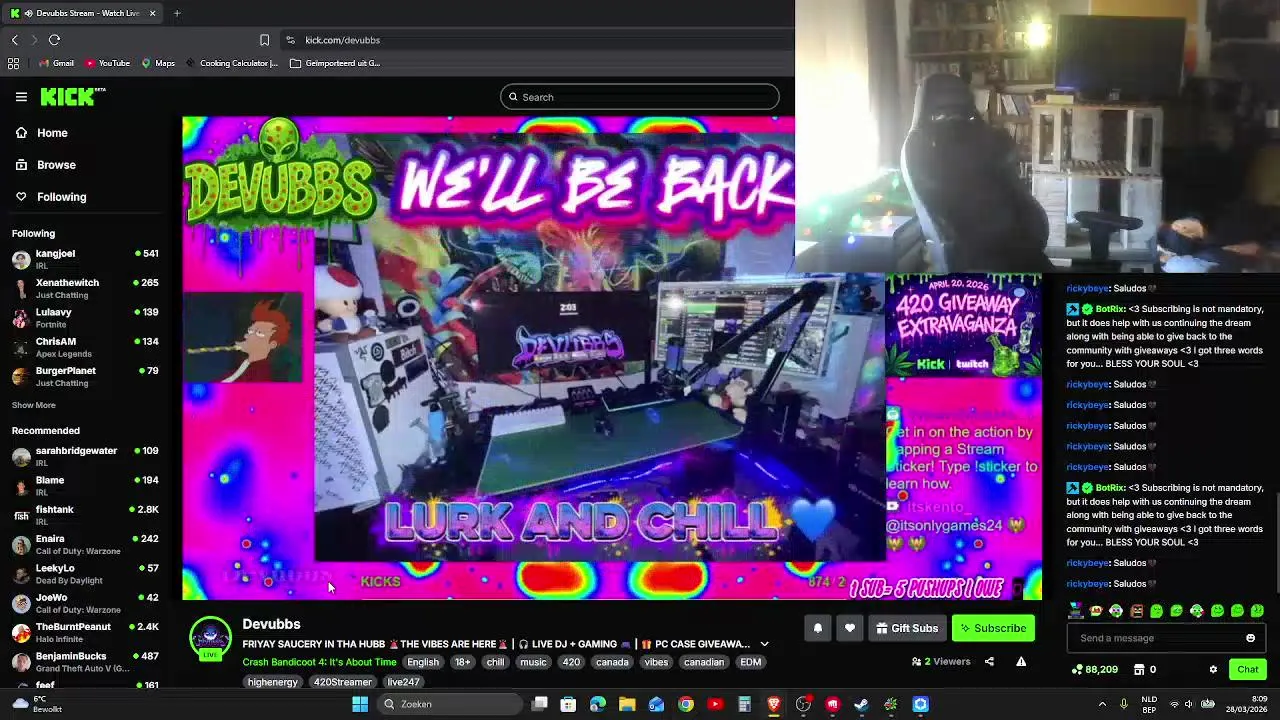The image size is (1280, 720).
Task: Click the report warning triangle icon
Action: [x=1021, y=661]
